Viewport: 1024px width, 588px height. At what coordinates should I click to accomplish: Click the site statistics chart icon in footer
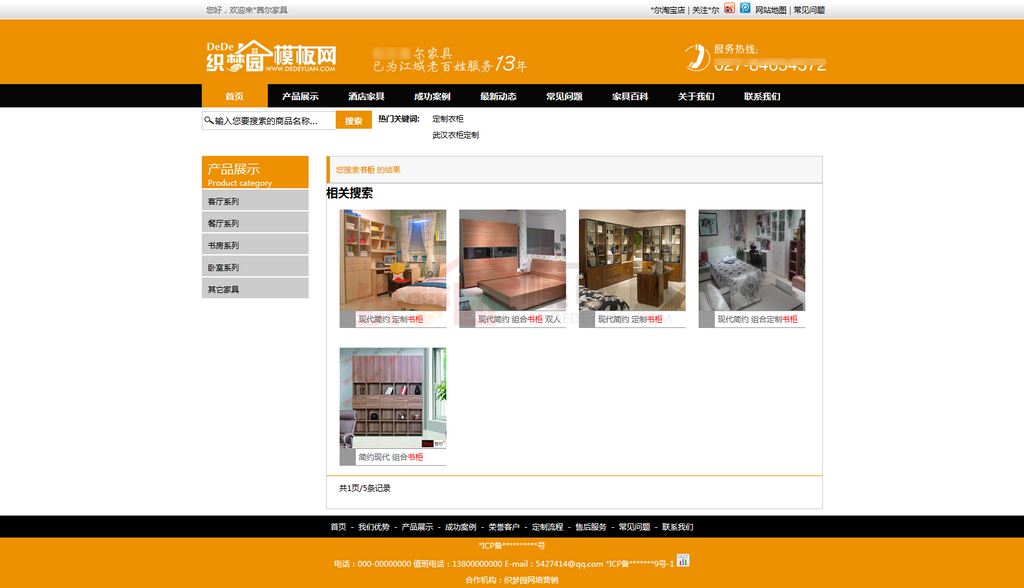[683, 560]
